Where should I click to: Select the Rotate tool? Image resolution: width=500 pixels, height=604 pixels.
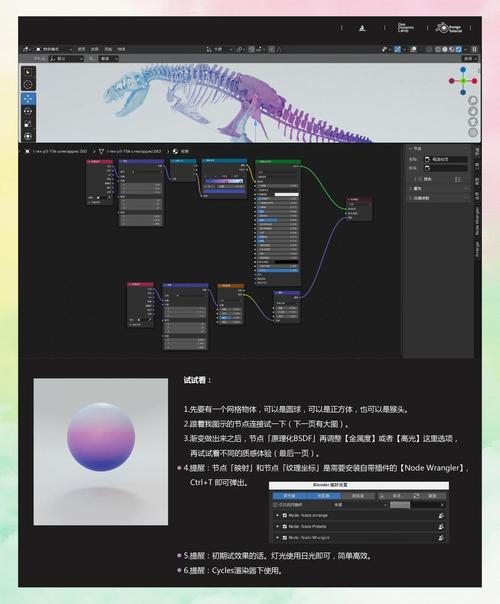click(x=28, y=111)
